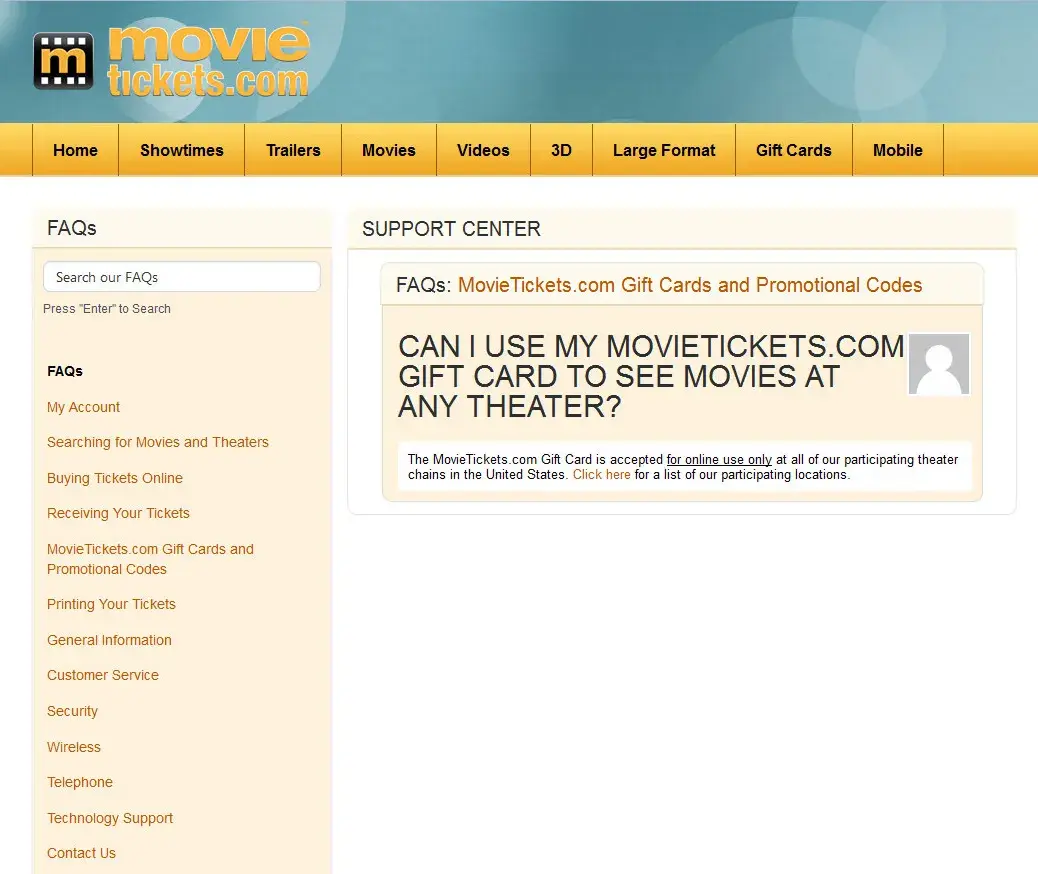Click the Gift Cards and Promotional Codes heading link
1038x874 pixels.
pyautogui.click(x=689, y=285)
